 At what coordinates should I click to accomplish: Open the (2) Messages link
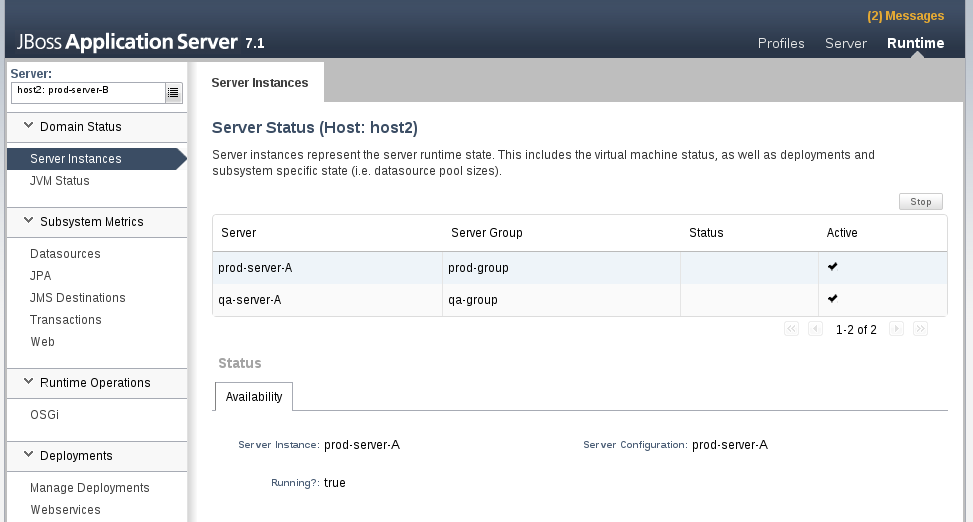(905, 16)
